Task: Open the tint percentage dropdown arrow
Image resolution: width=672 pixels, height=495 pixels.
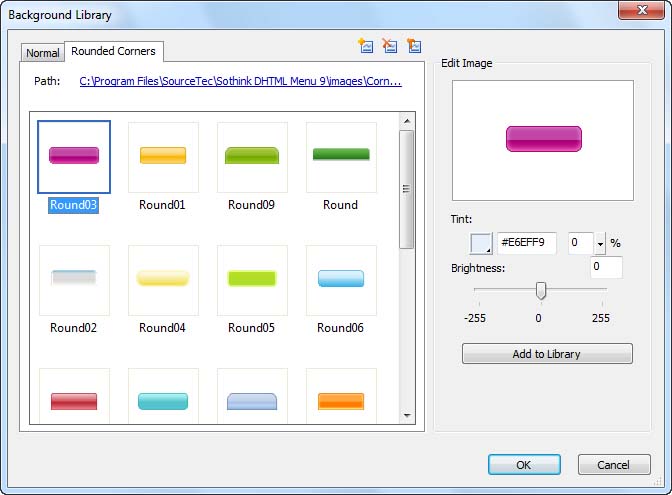Action: [600, 243]
